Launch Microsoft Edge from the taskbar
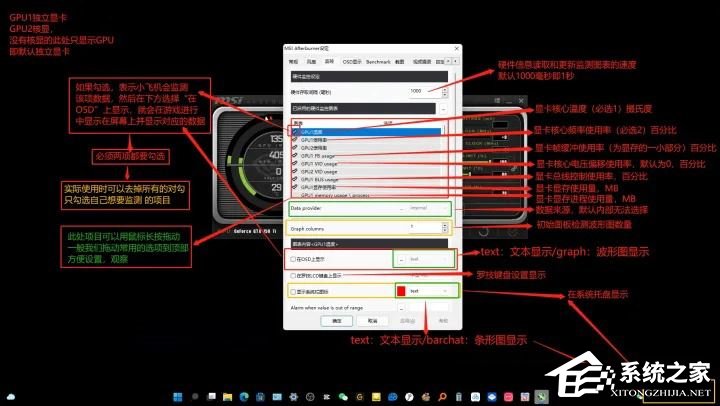The image size is (720, 406). coord(244,396)
